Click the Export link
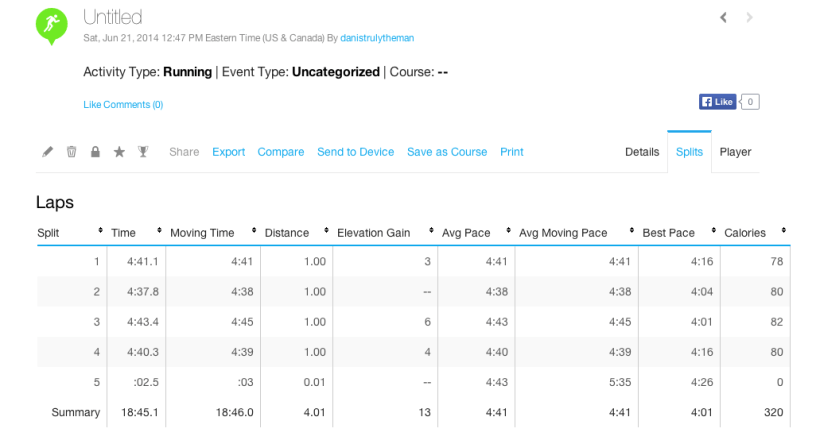Screen dimensions: 820x440 click(x=229, y=152)
